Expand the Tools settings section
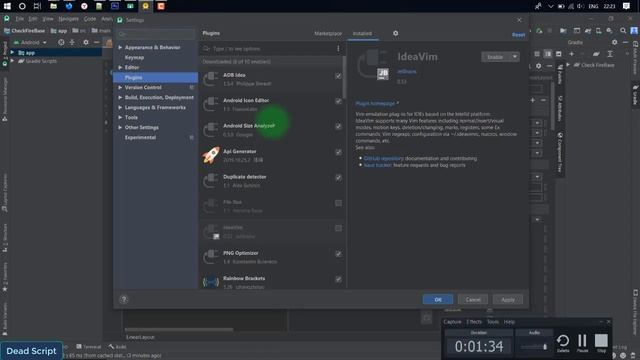Image resolution: width=640 pixels, height=360 pixels. (x=120, y=118)
